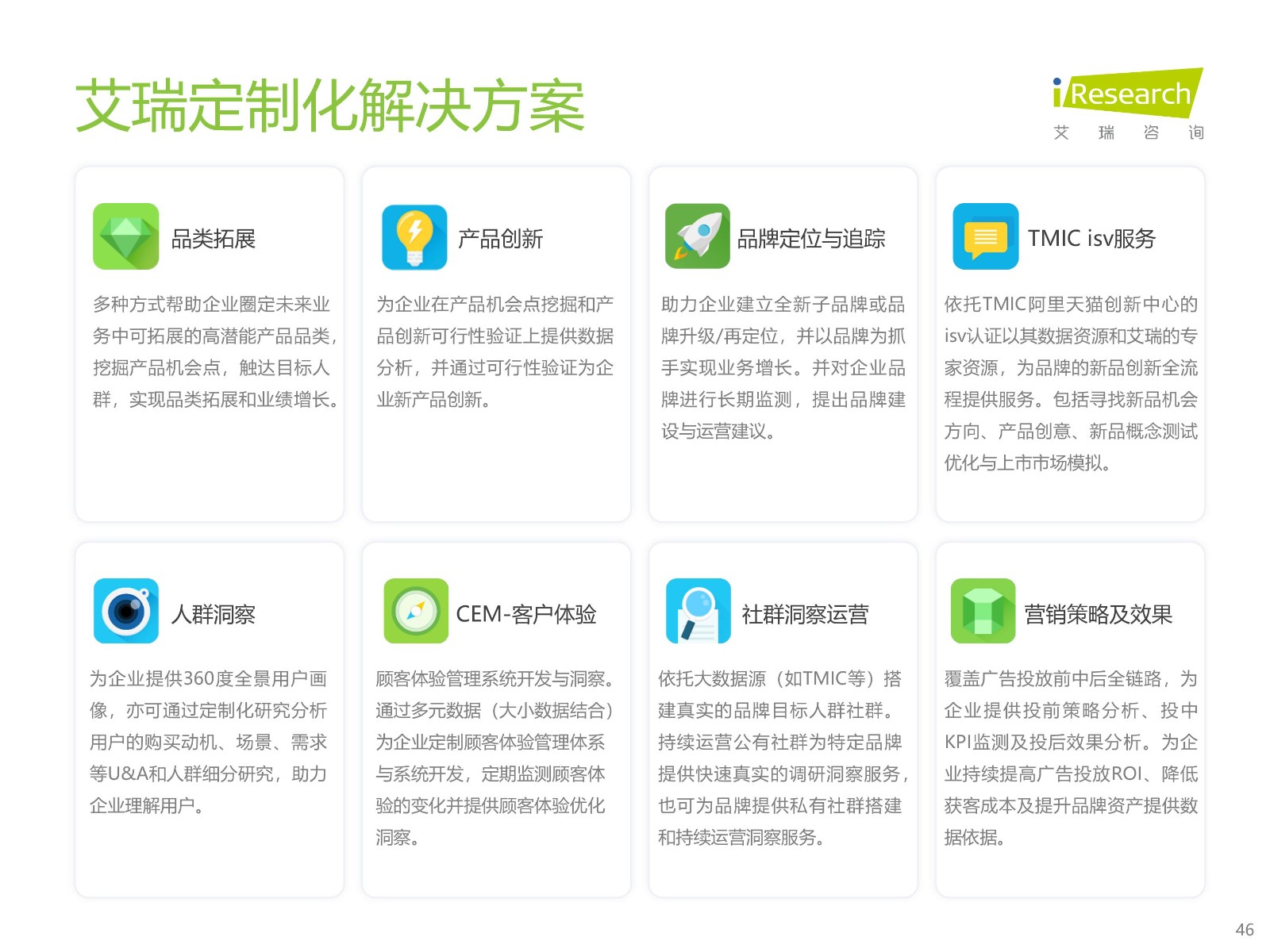Click the line 群，实现品类拓展和业绩增长。
Viewport: 1270px width, 952px height.
216,400
